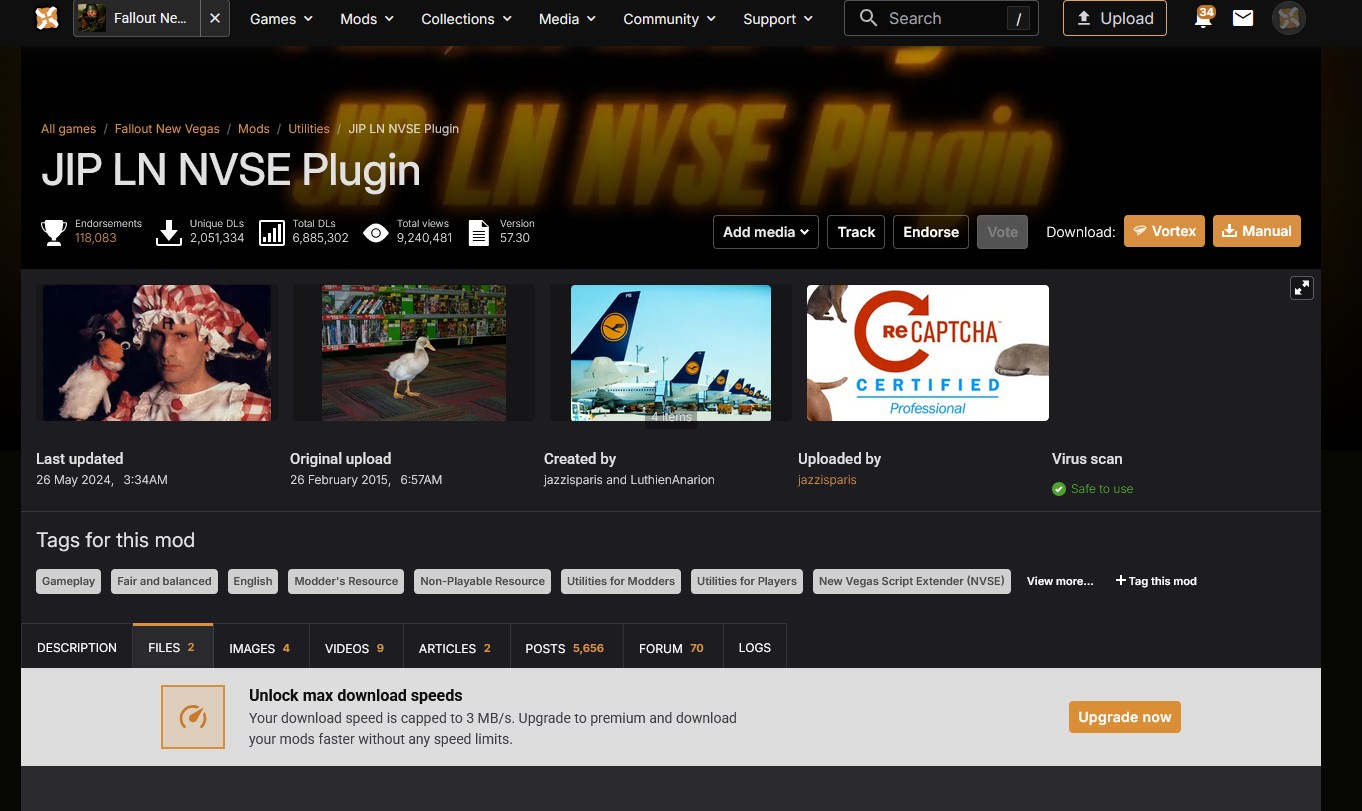The width and height of the screenshot is (1362, 811).
Task: Click the endorsements count 118,083
Action: (96, 238)
